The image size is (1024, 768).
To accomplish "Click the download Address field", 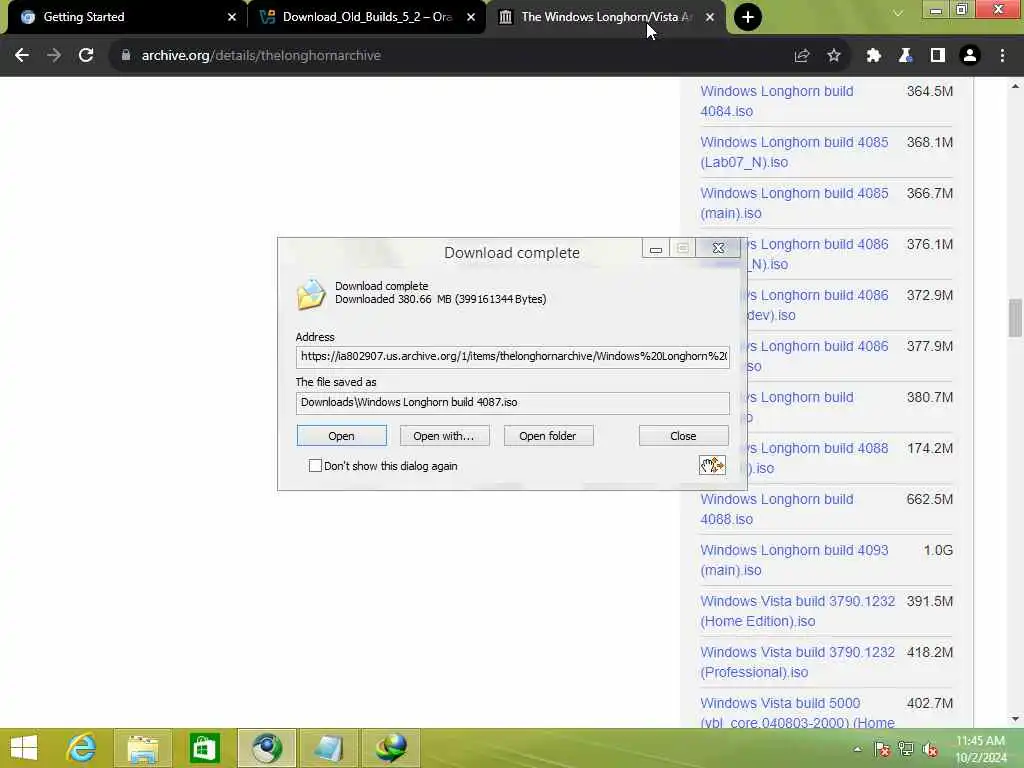I will (513, 357).
